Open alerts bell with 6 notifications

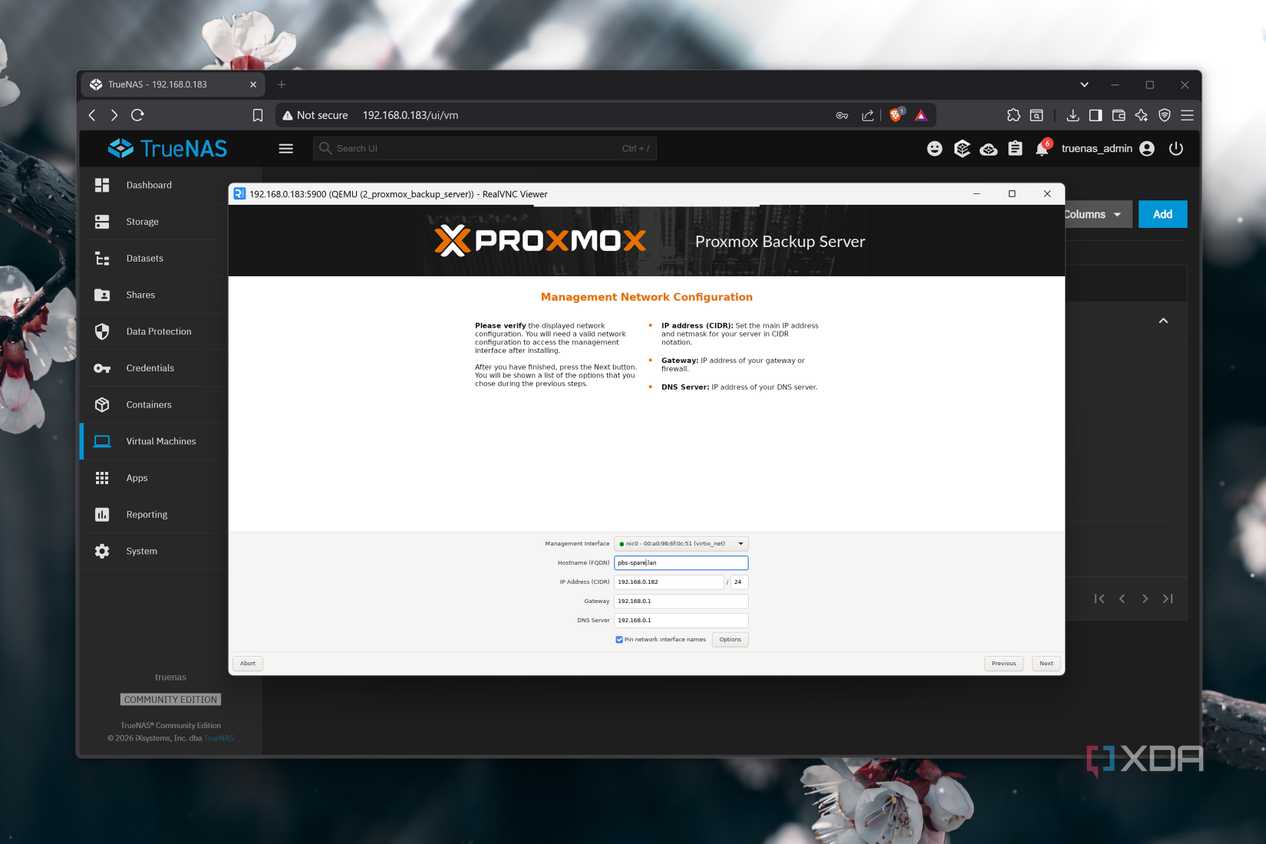[x=1042, y=149]
